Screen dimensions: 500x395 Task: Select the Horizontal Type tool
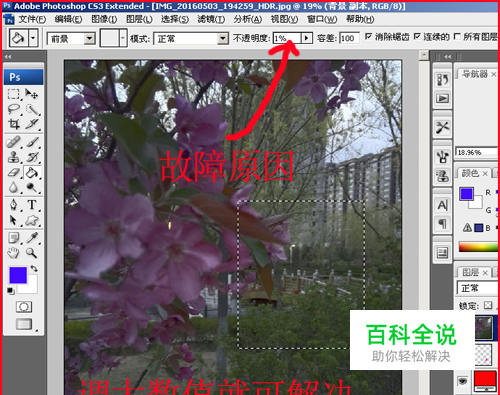tap(32, 205)
